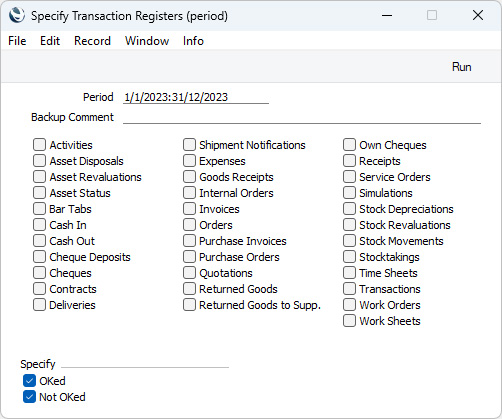Open the Record menu
This screenshot has height=419, width=502.
point(92,41)
